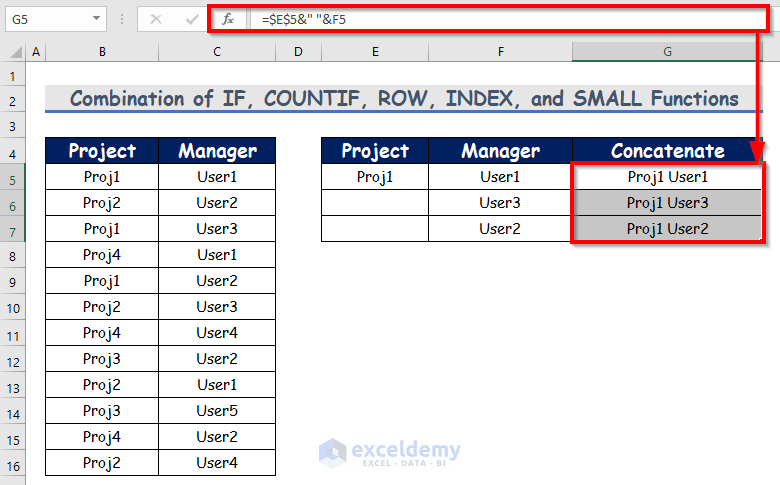Viewport: 780px width, 485px height.
Task: Click the 'Concatenate' header cell
Action: [667, 151]
